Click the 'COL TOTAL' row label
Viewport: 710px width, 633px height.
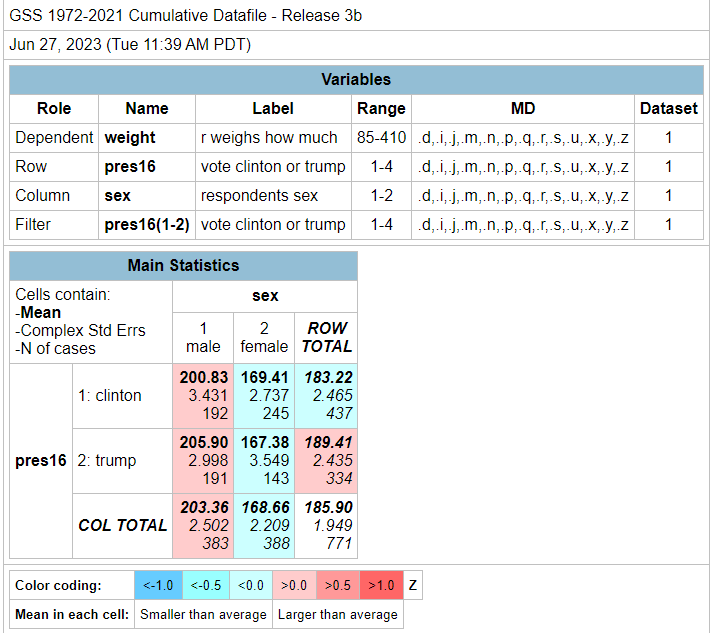(x=122, y=526)
